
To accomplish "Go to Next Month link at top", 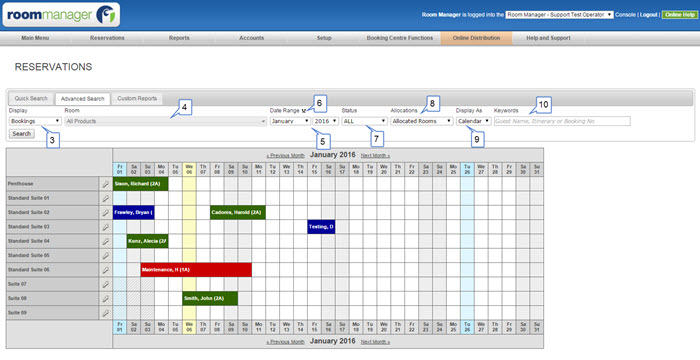I will pyautogui.click(x=375, y=155).
